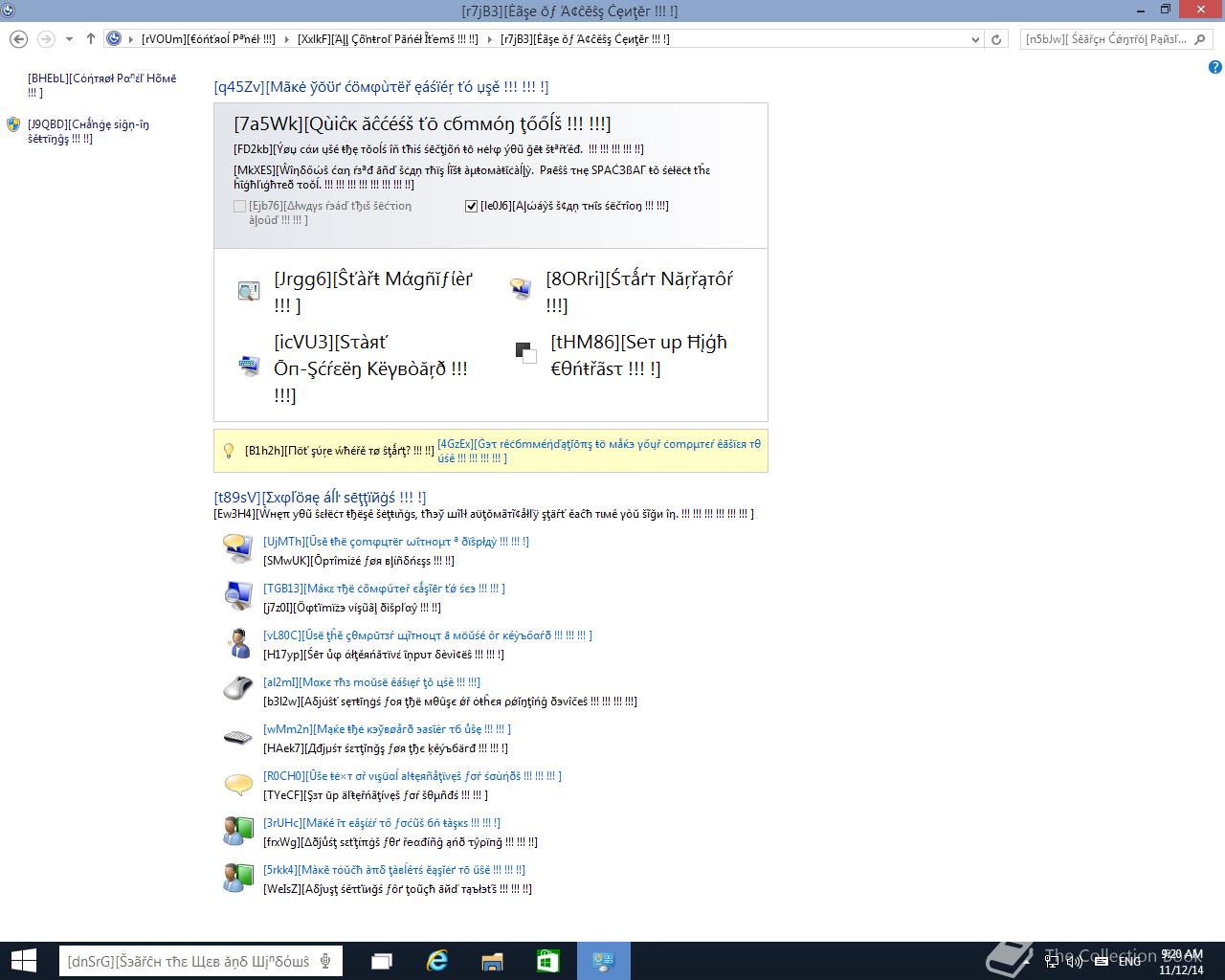Click the 'Explore all settings' heading
1225x980 pixels.
(320, 497)
